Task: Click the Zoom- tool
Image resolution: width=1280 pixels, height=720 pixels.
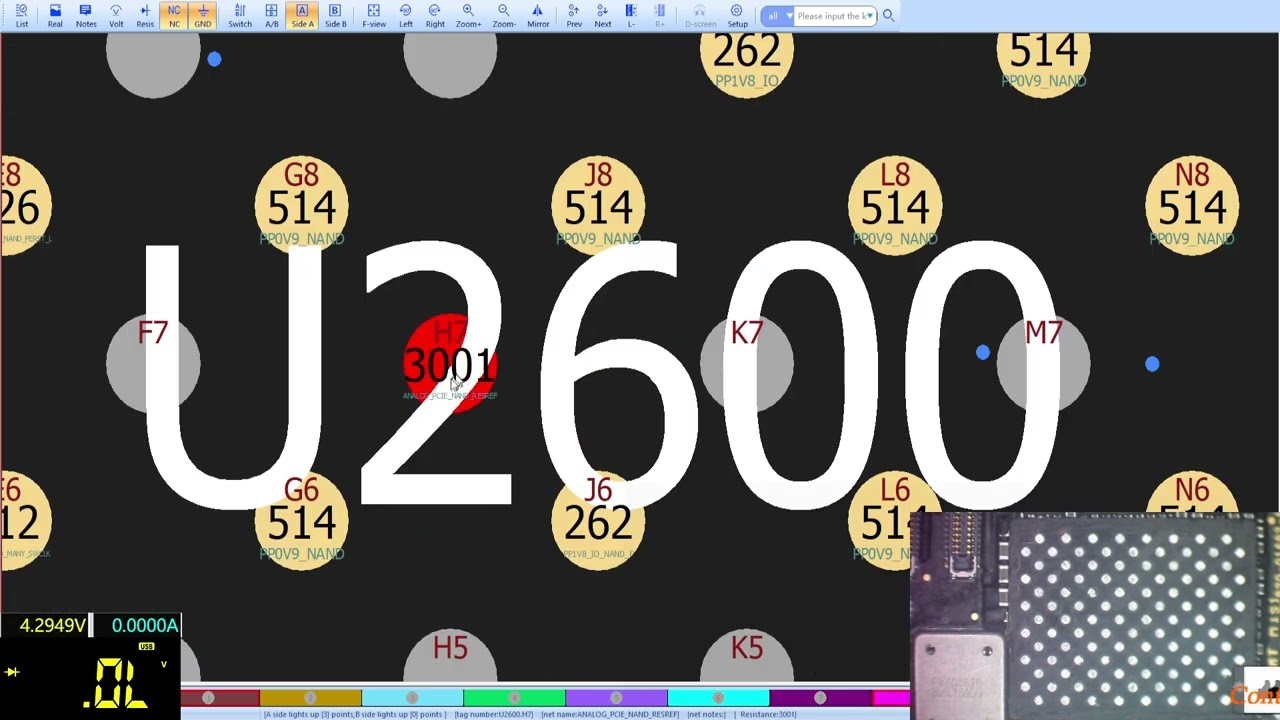Action: coord(504,15)
